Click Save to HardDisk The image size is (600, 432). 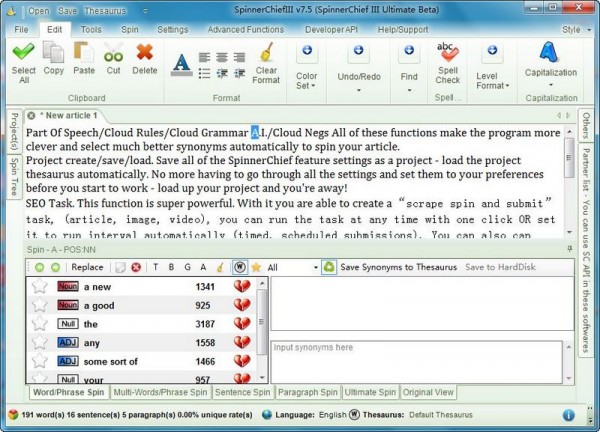click(x=500, y=267)
